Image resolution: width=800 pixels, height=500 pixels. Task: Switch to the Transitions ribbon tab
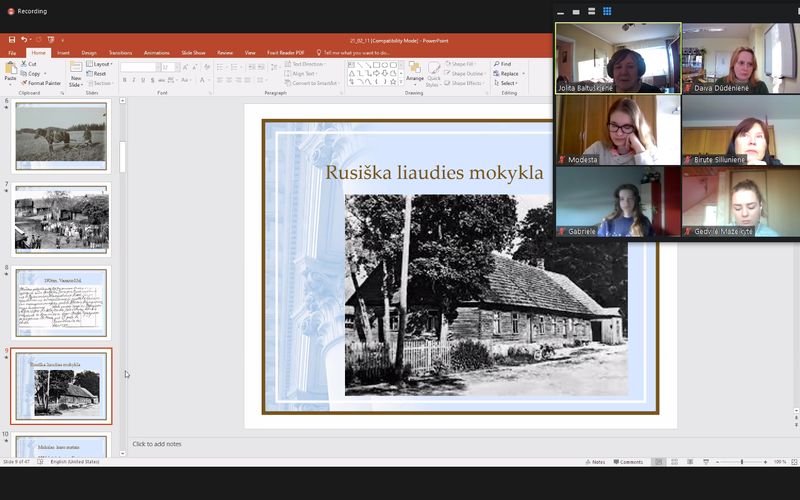[120, 52]
